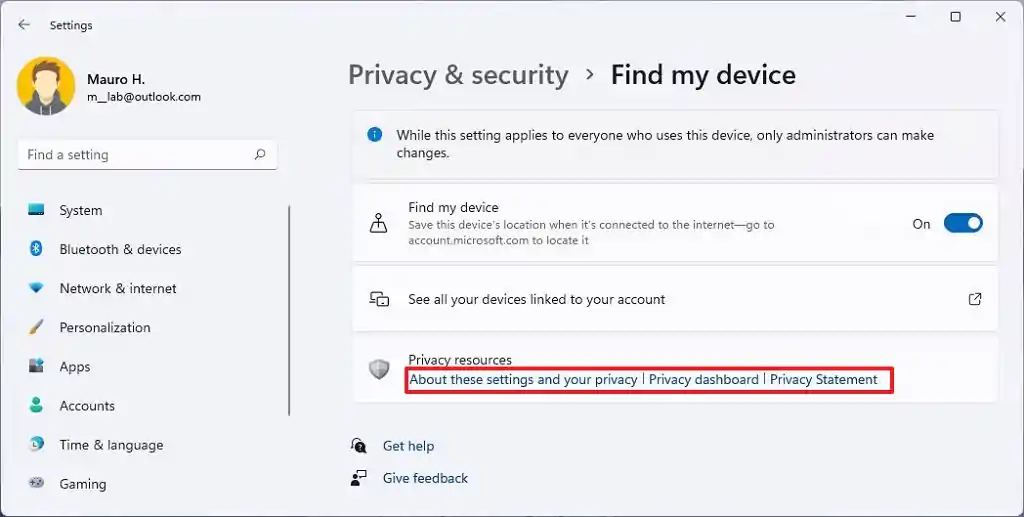
Task: Click the Apps icon in sidebar
Action: (x=37, y=366)
